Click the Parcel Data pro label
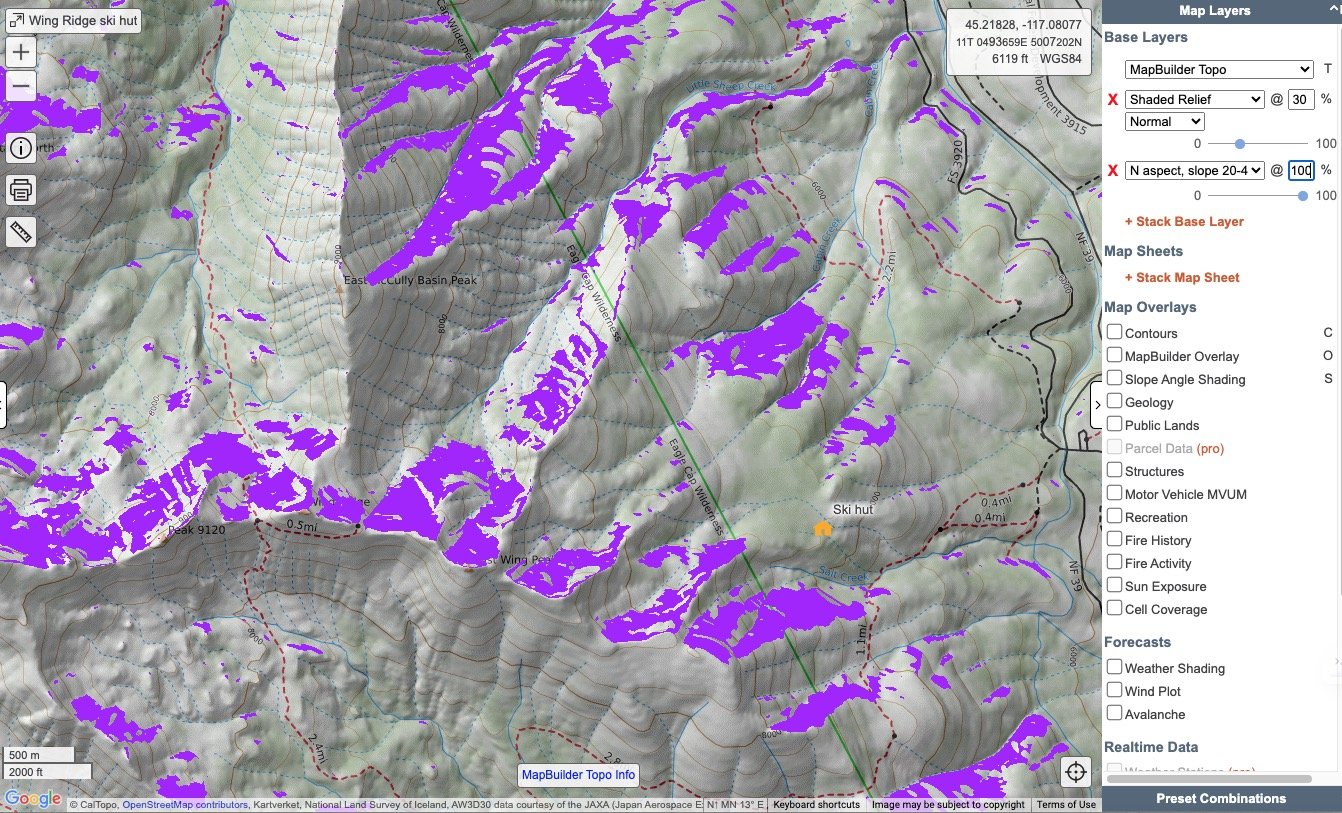 point(1174,448)
